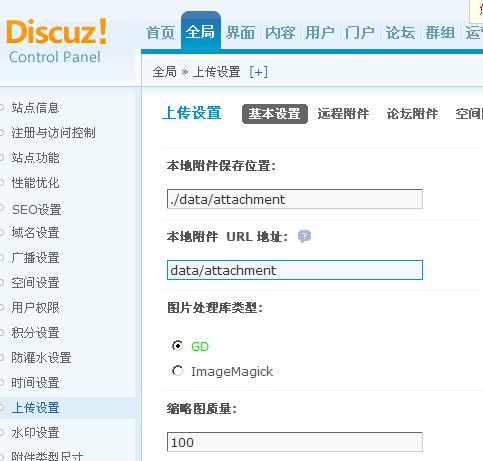Switch to the 界面 navigation tab

(240, 33)
